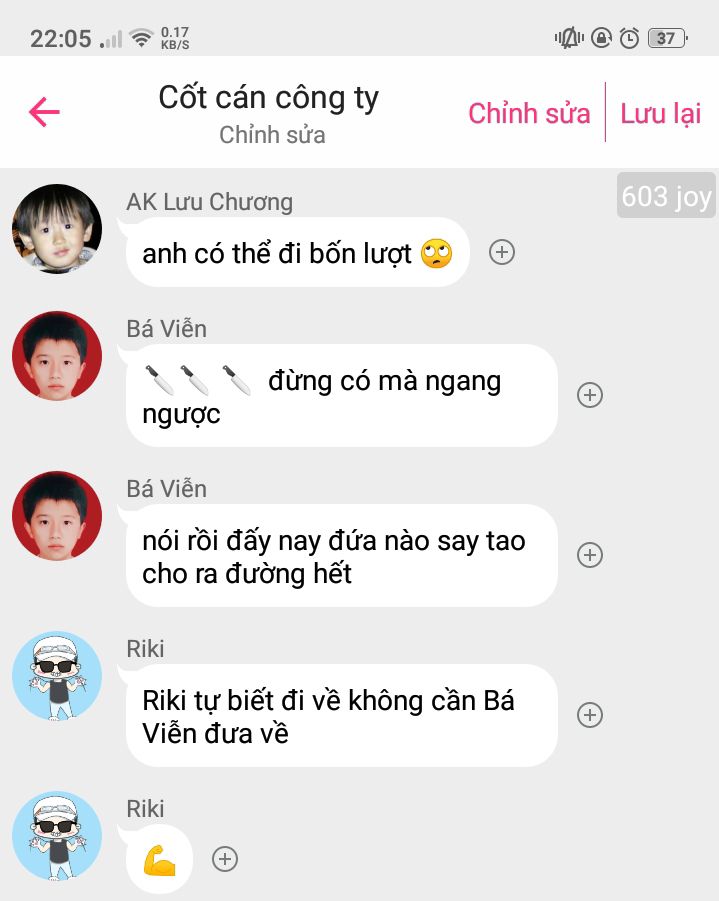Tap the rotation lock status icon
Viewport: 719px width, 901px height.
(601, 38)
